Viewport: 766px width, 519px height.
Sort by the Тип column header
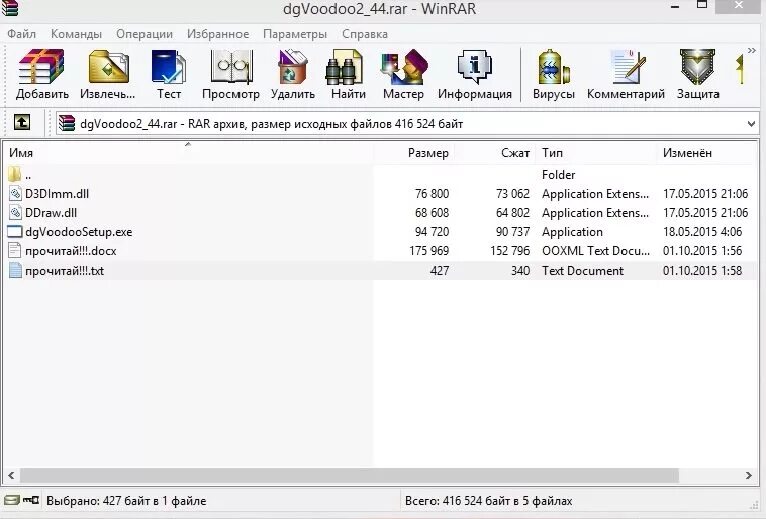click(596, 153)
